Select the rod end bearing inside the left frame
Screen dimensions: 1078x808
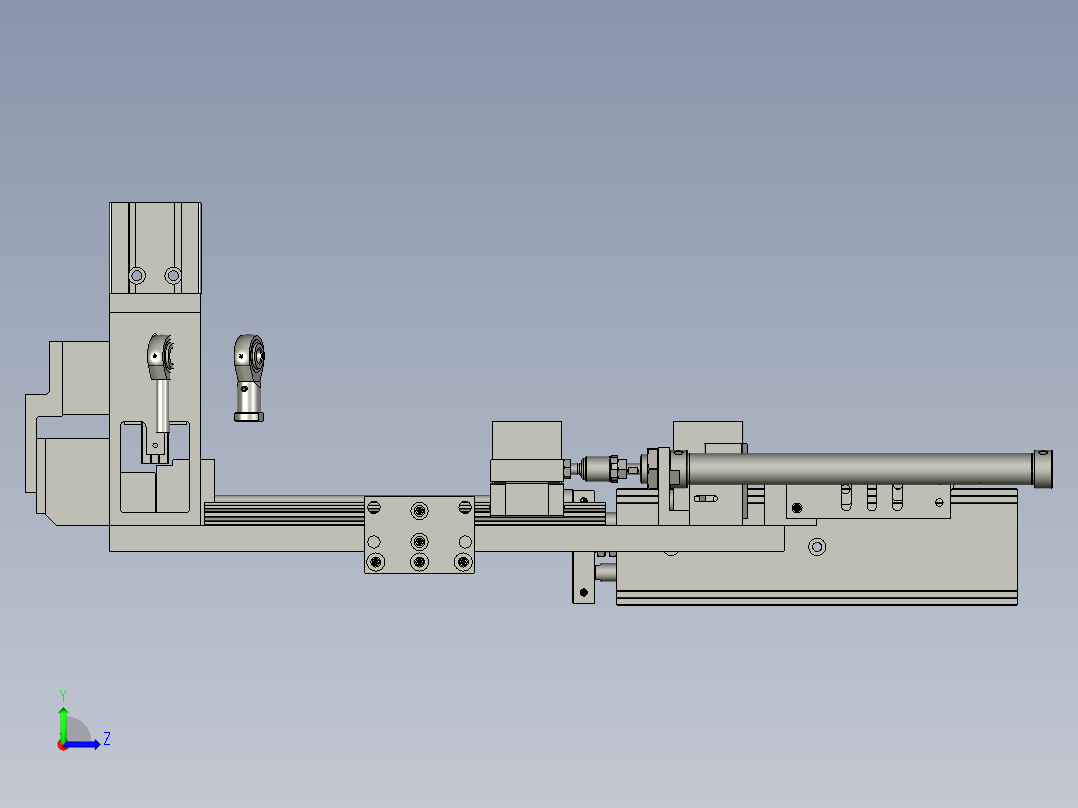pyautogui.click(x=160, y=383)
